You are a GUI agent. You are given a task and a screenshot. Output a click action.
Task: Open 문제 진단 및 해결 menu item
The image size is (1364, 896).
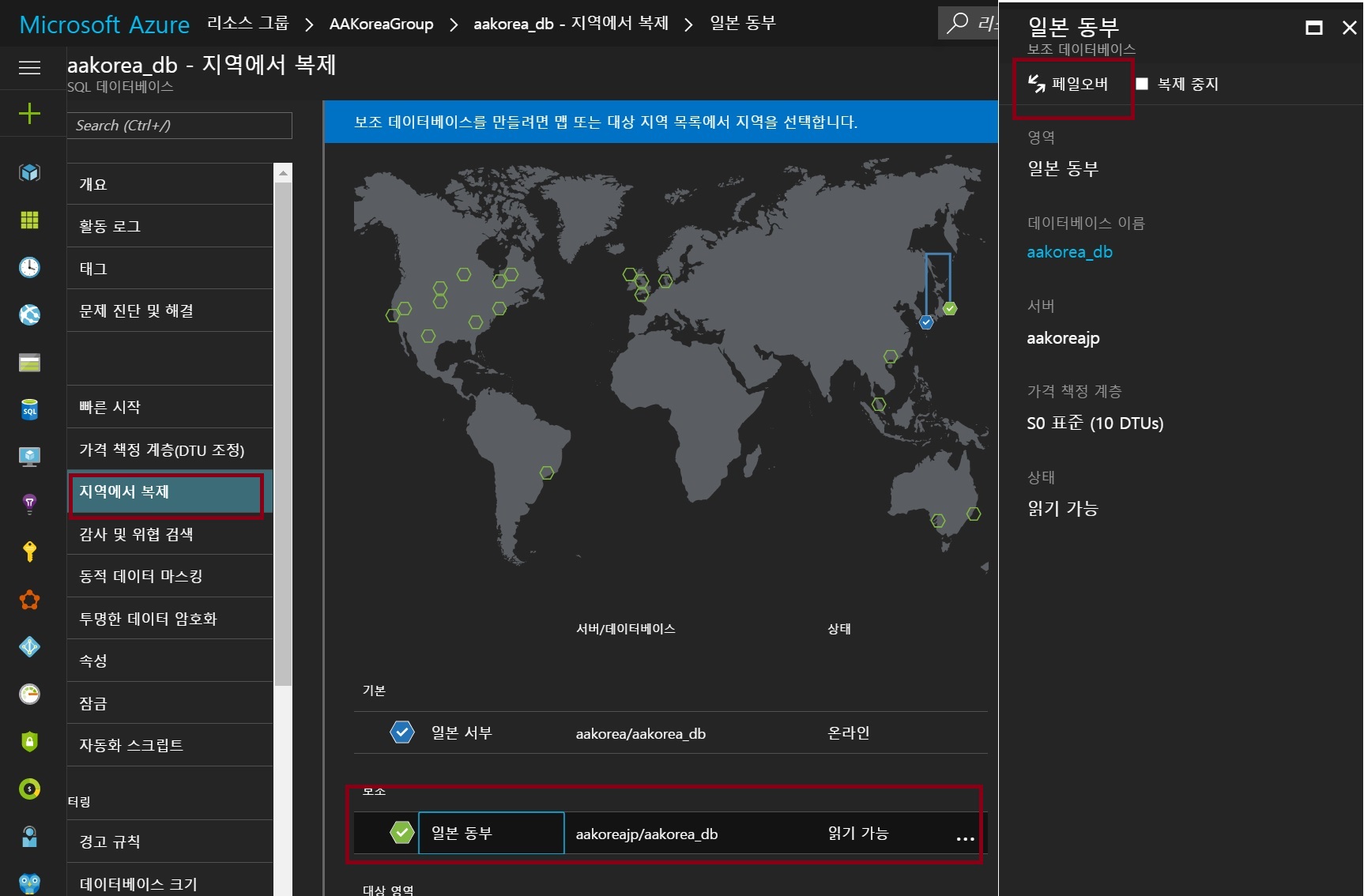click(x=170, y=311)
